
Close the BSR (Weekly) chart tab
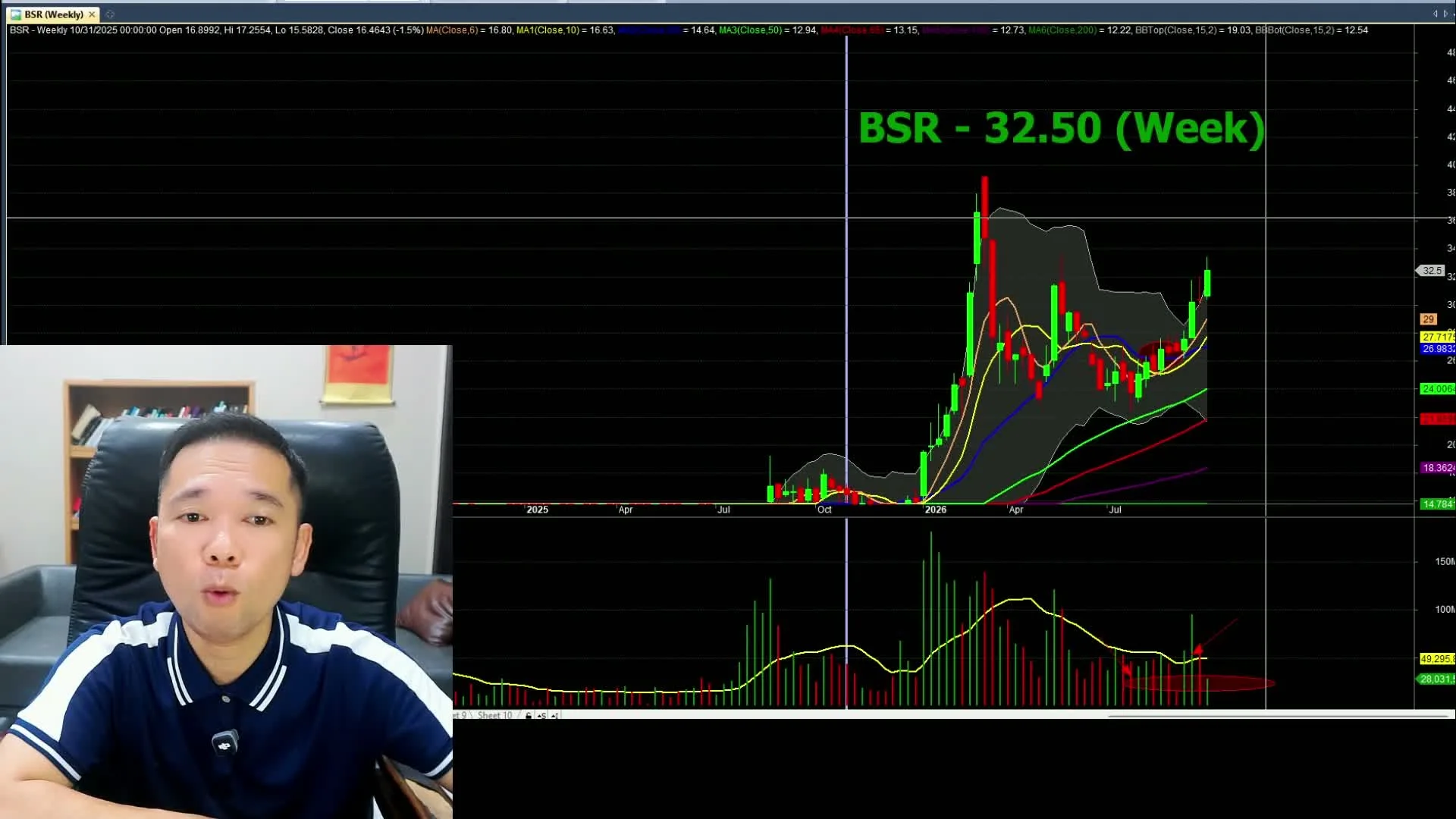[x=92, y=14]
